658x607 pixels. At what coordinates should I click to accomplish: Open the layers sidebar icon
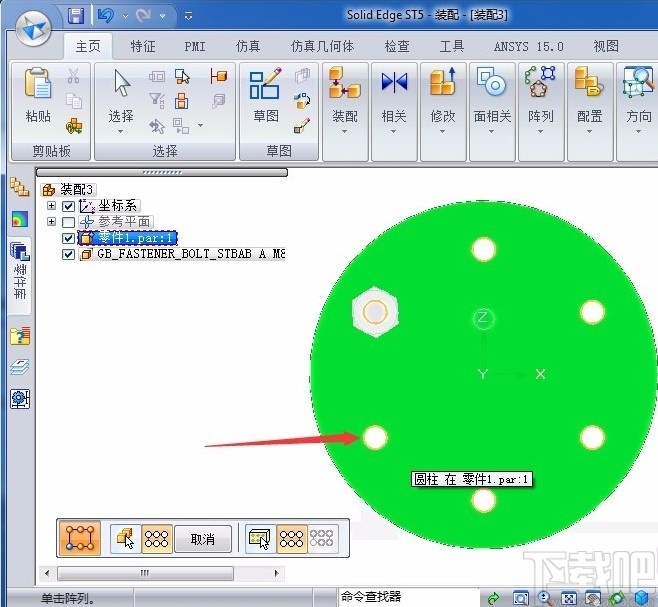click(x=20, y=367)
